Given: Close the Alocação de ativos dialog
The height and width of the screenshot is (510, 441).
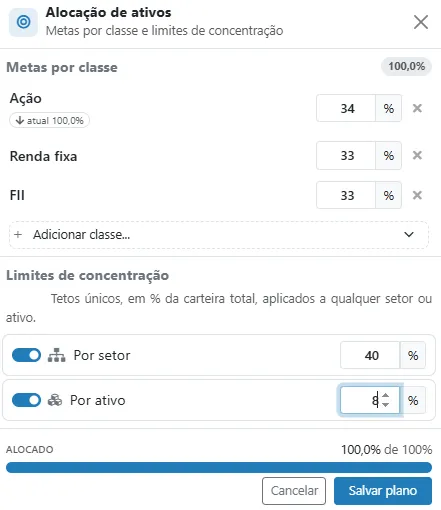Looking at the screenshot, I should [x=421, y=22].
